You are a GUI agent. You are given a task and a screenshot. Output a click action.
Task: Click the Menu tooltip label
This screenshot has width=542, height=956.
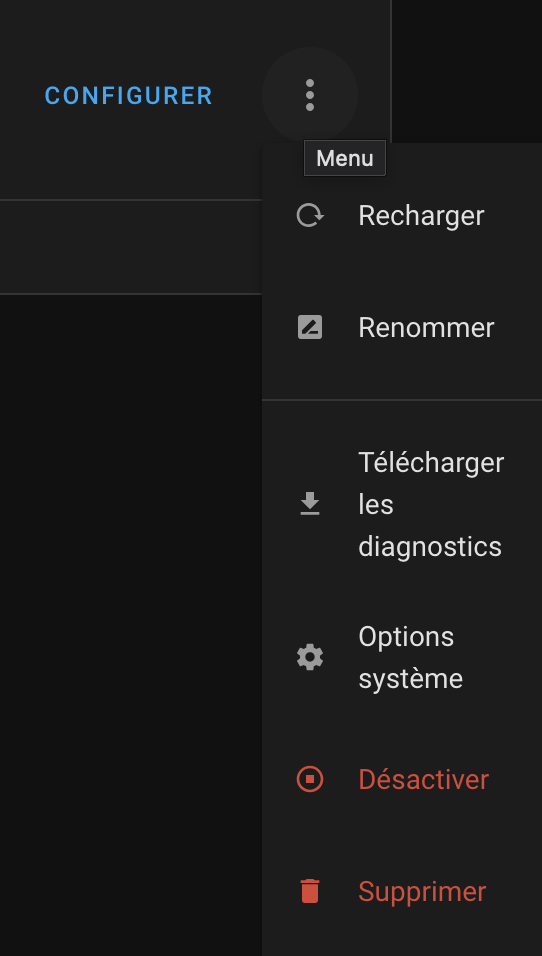(x=345, y=159)
